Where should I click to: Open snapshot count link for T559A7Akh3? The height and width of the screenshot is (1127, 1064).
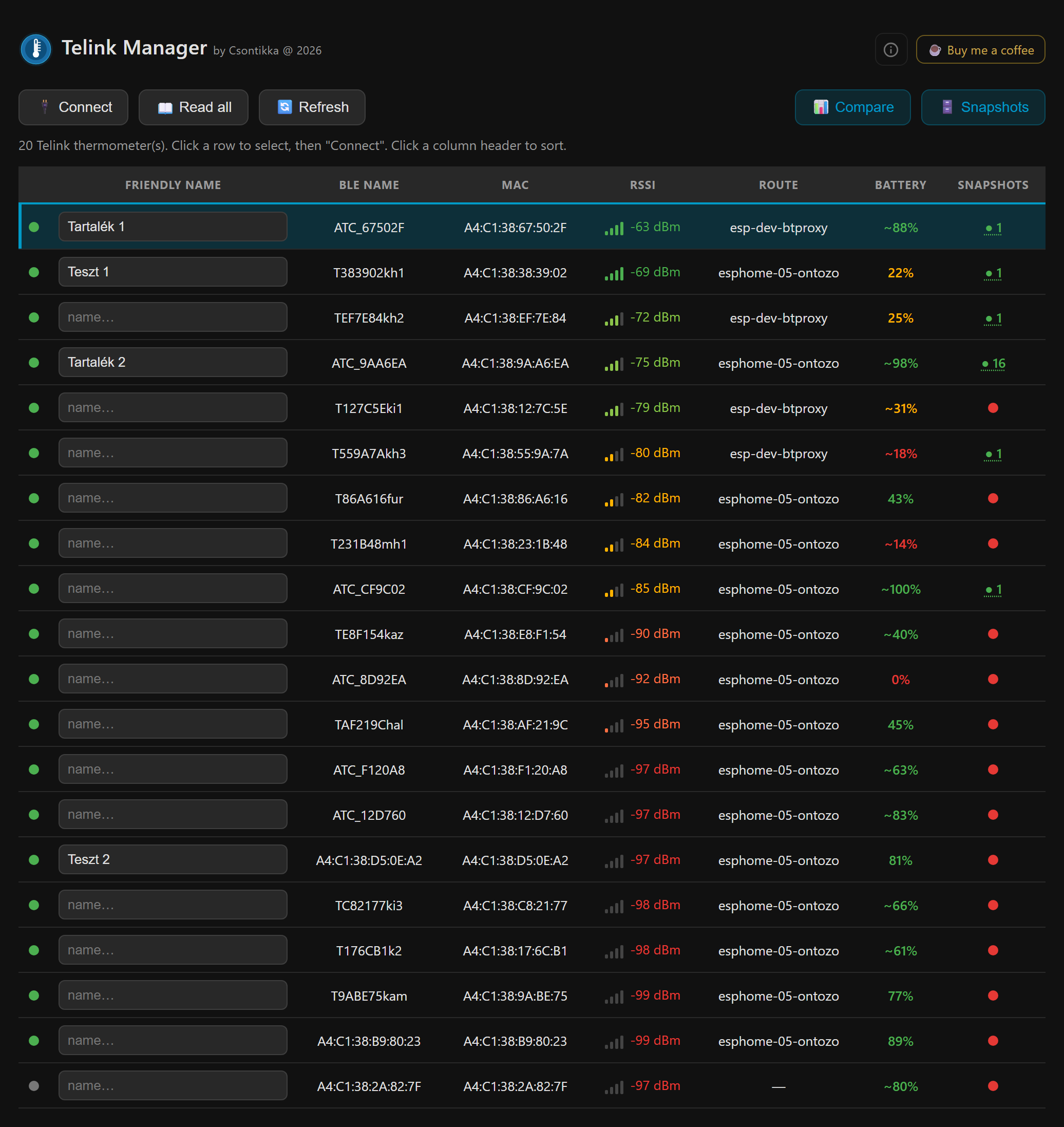(x=993, y=454)
